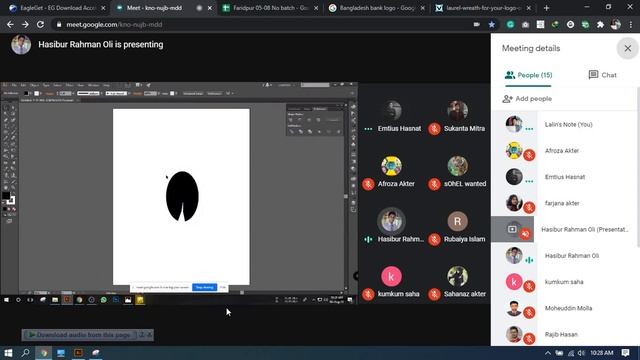Select farjana akter in people list
This screenshot has height=360, width=640.
(x=564, y=203)
